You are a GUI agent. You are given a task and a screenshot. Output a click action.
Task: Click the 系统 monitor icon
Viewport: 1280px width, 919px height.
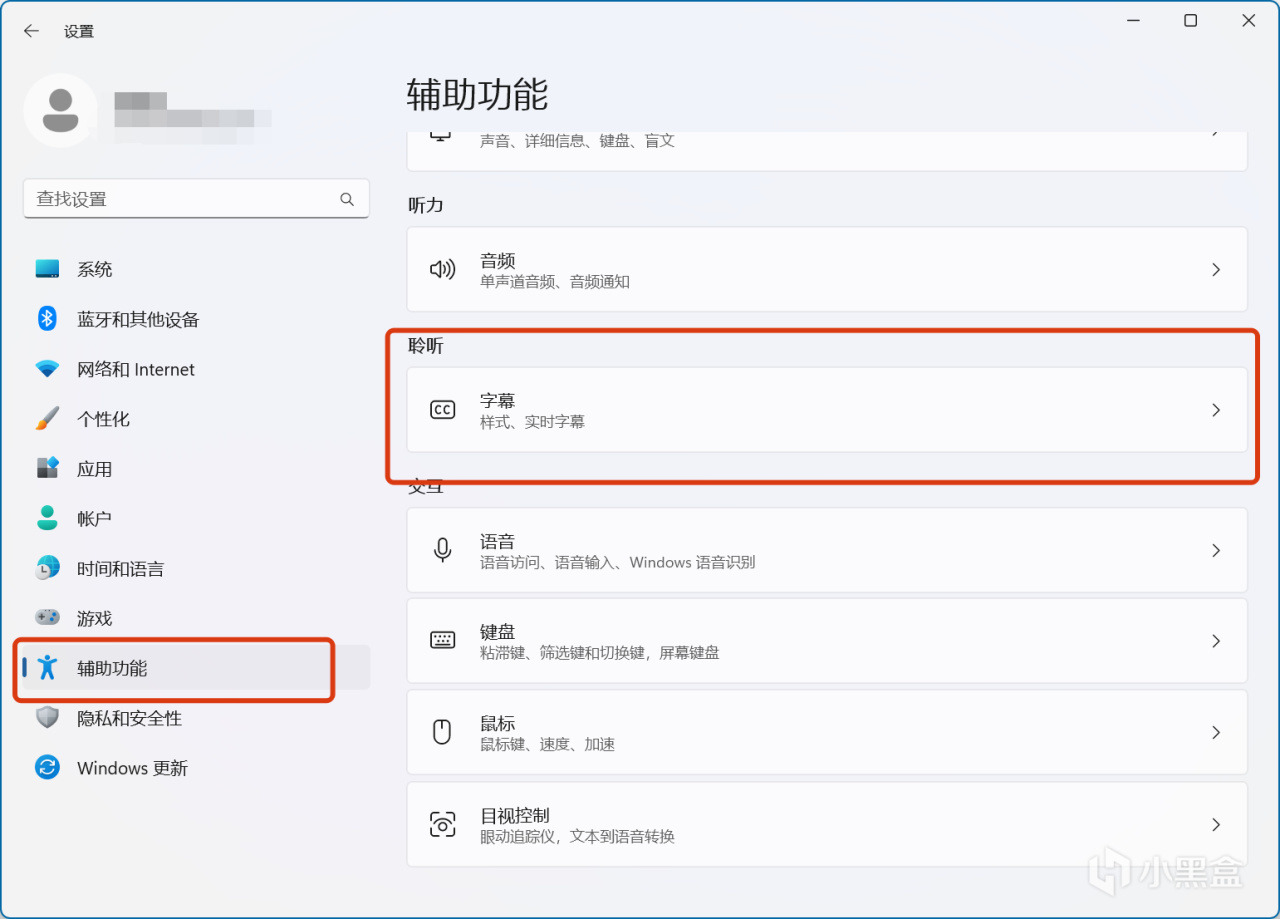point(47,269)
